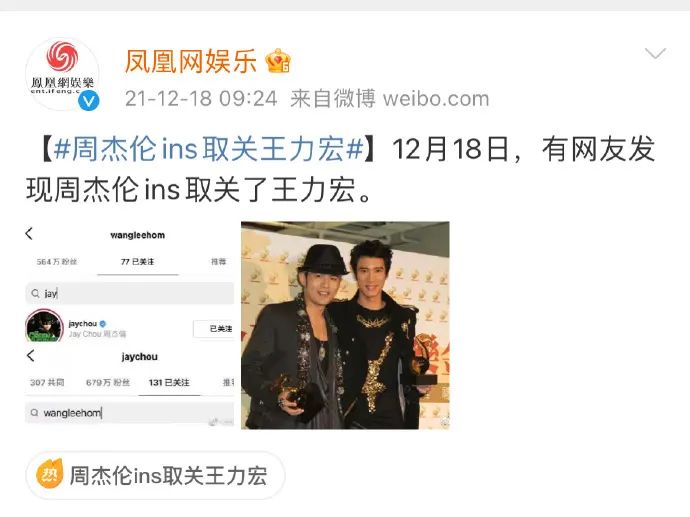Tap the gold crown membership badge
The width and height of the screenshot is (690, 517).
(x=278, y=61)
